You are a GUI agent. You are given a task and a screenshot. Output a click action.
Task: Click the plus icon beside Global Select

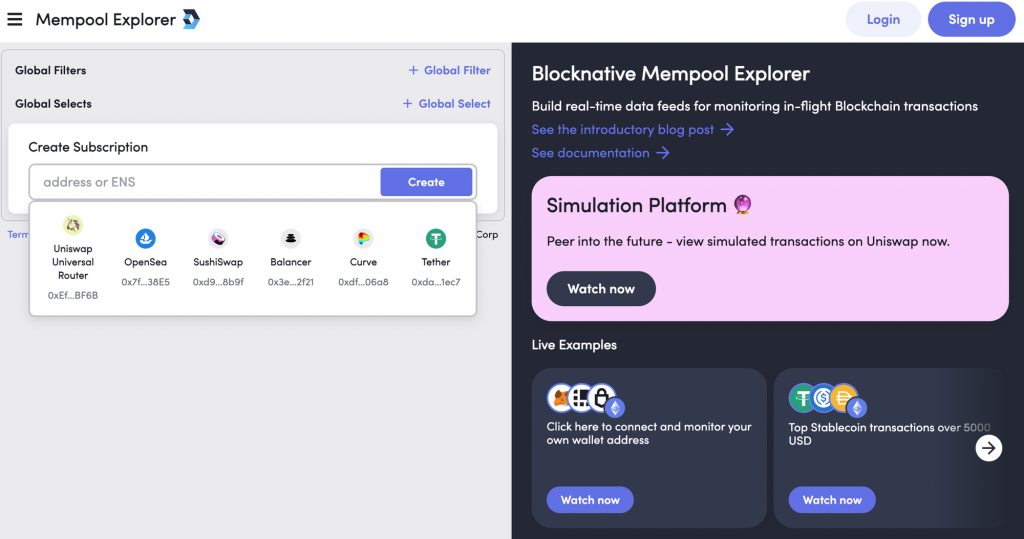click(x=408, y=103)
